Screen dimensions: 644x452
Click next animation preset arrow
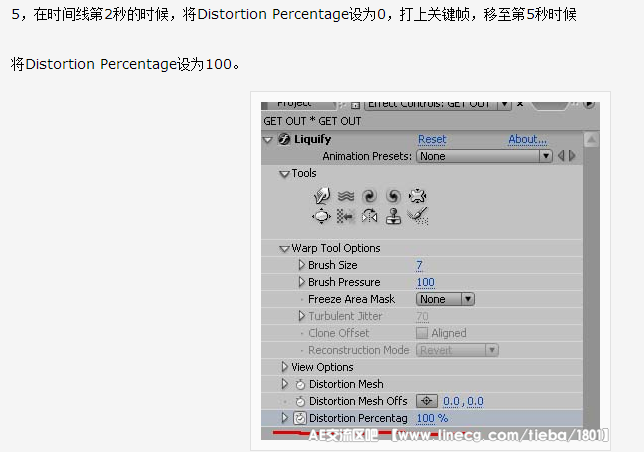[572, 156]
